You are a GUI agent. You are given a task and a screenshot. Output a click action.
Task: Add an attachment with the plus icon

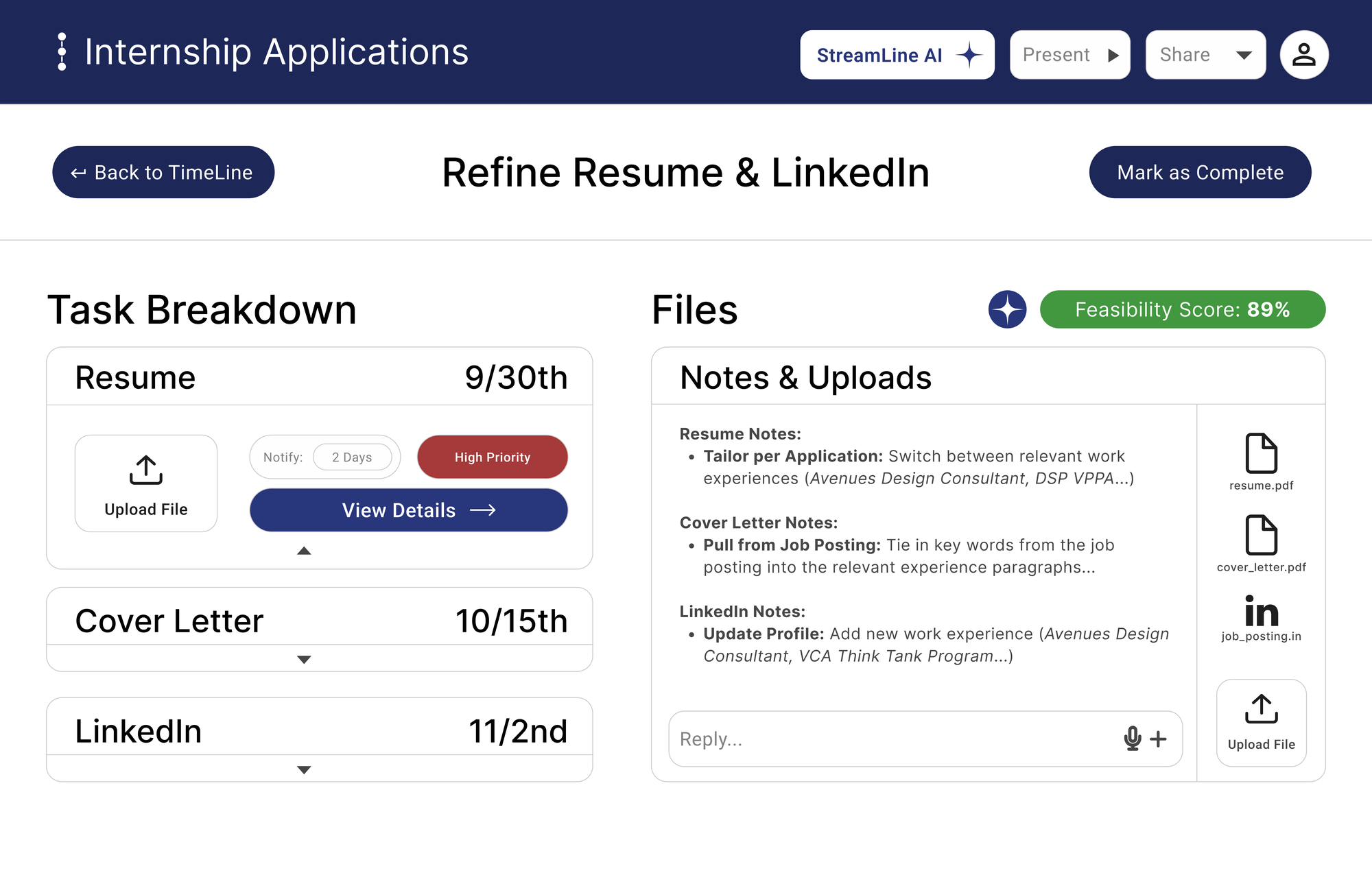pyautogui.click(x=1158, y=739)
